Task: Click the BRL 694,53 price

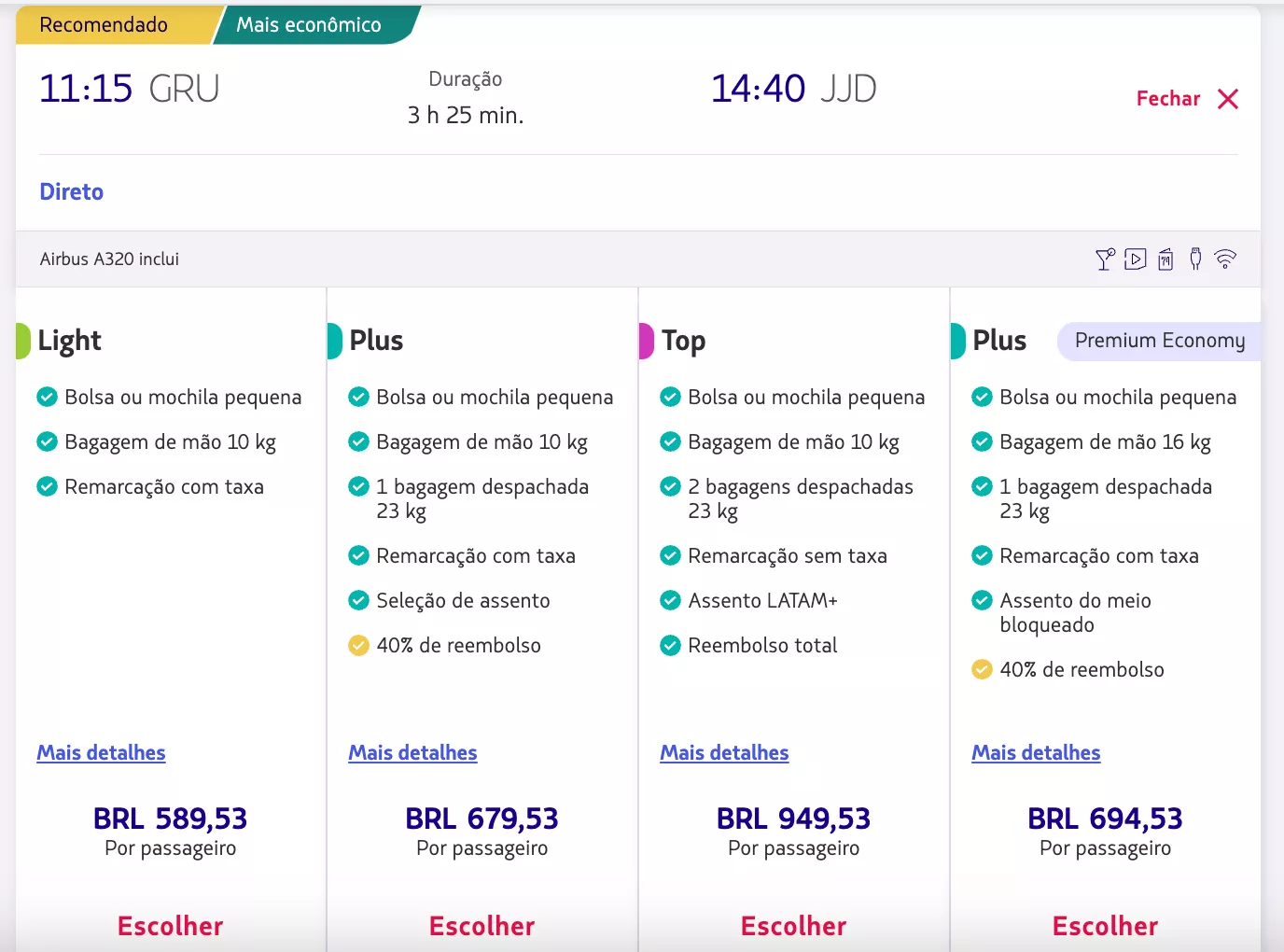Action: pos(1106,819)
